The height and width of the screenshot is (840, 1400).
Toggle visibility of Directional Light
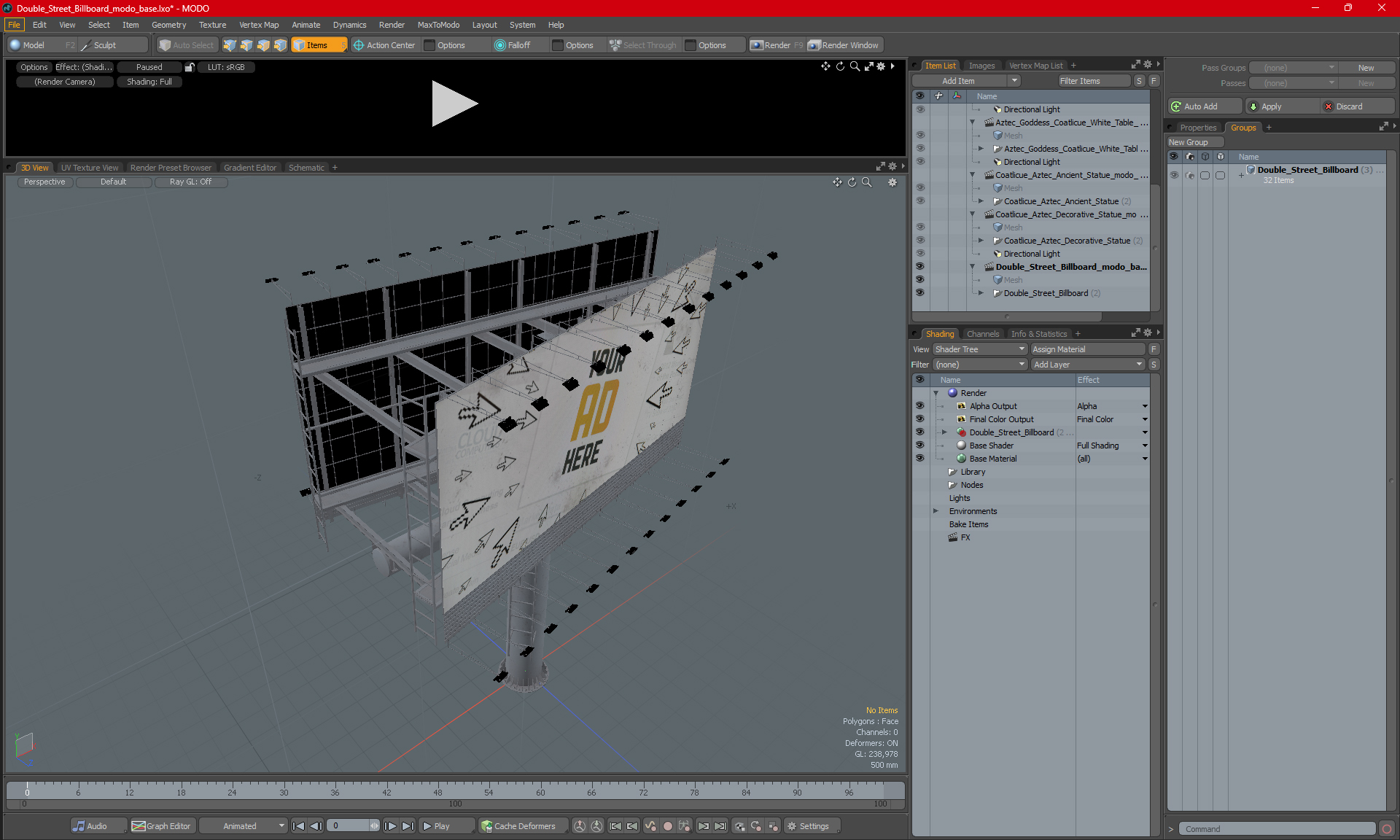click(x=920, y=109)
